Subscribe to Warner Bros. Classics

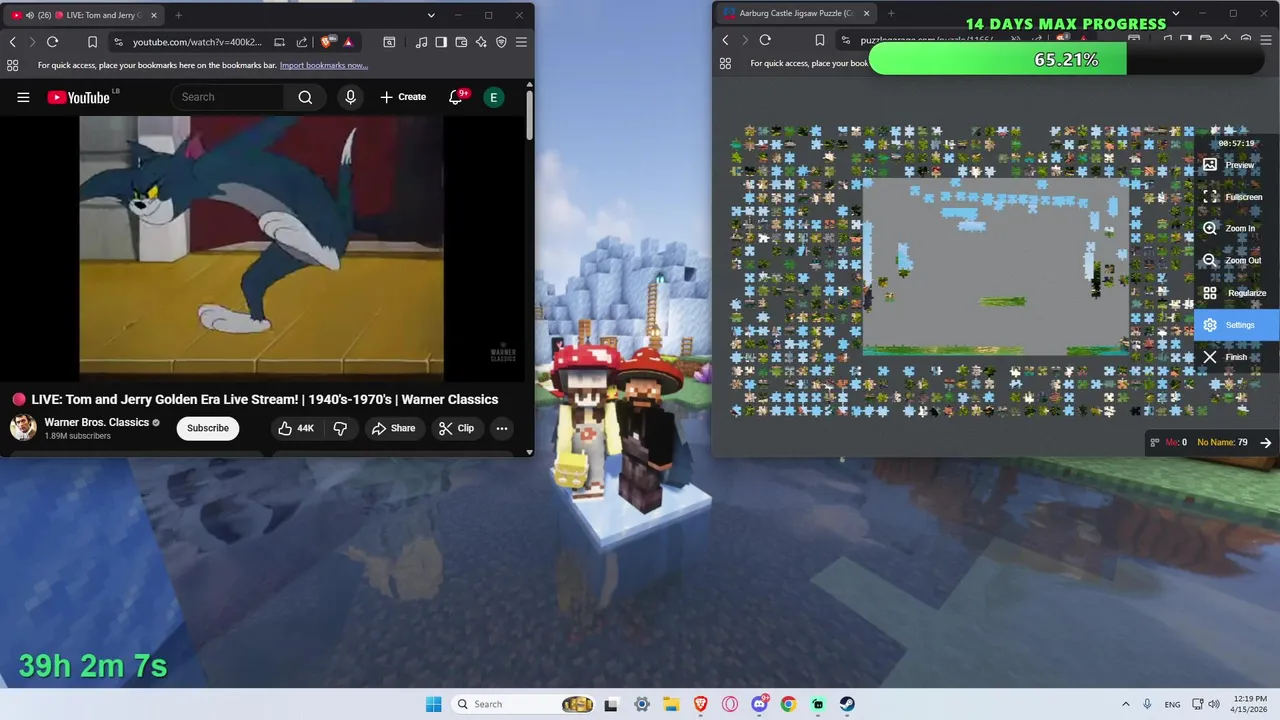(x=208, y=428)
